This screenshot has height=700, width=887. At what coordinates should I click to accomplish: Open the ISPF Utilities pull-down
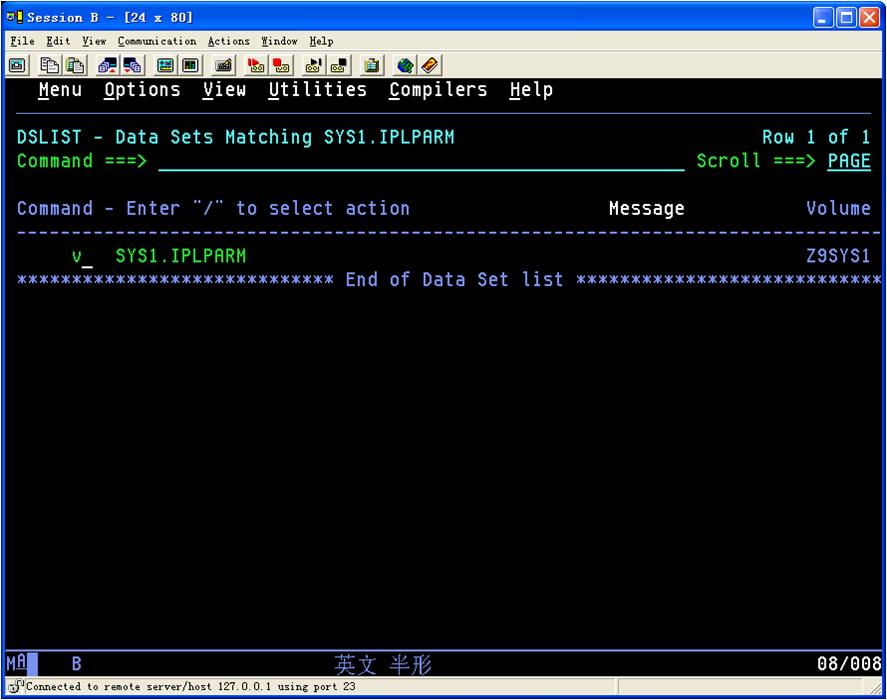(317, 90)
